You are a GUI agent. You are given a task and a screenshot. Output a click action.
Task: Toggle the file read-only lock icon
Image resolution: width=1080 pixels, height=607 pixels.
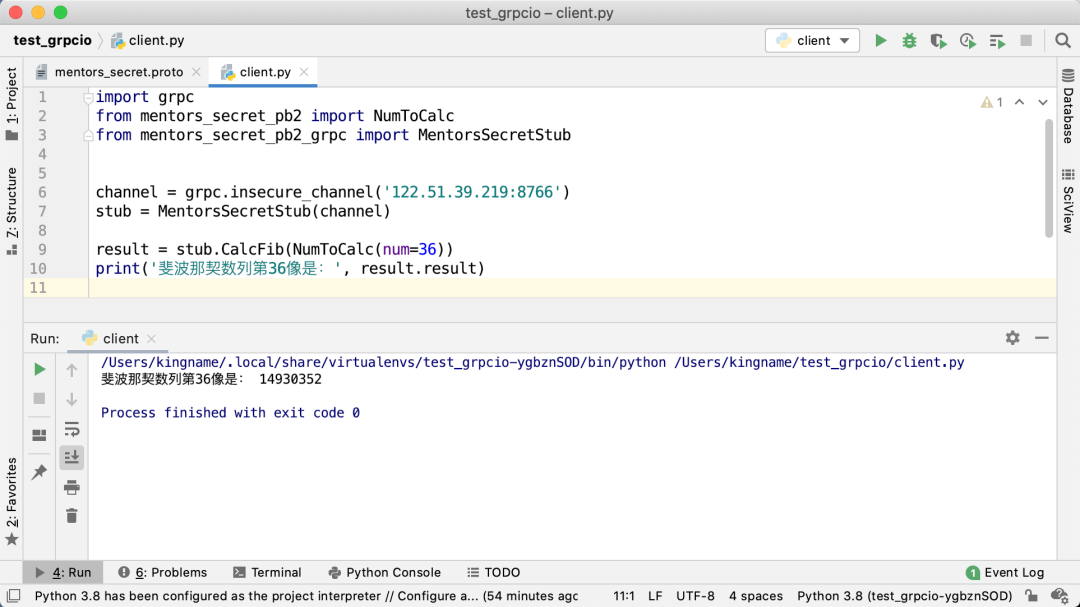(1030, 596)
